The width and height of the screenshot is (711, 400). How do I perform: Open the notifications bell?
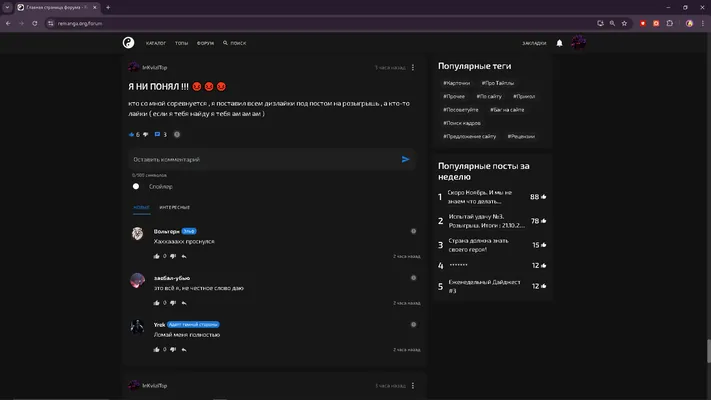click(x=560, y=43)
